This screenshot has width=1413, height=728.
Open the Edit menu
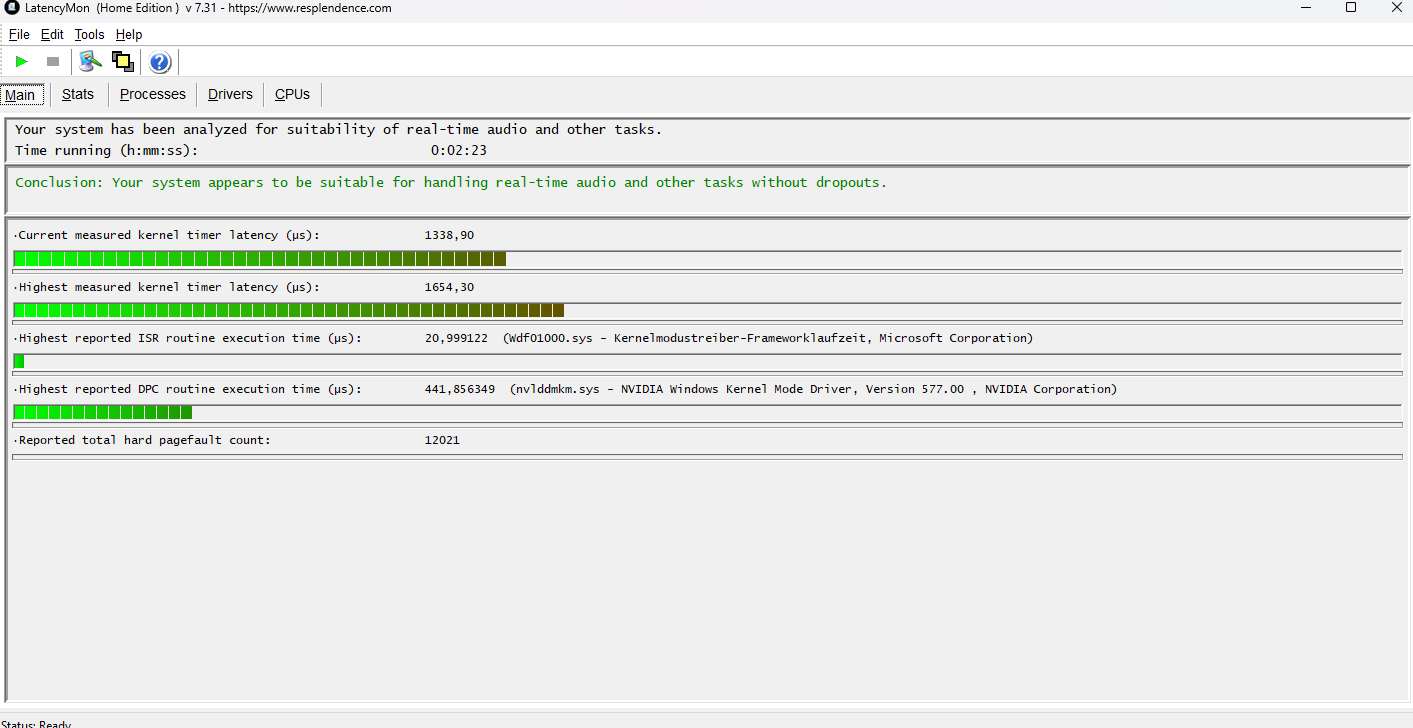click(x=51, y=33)
